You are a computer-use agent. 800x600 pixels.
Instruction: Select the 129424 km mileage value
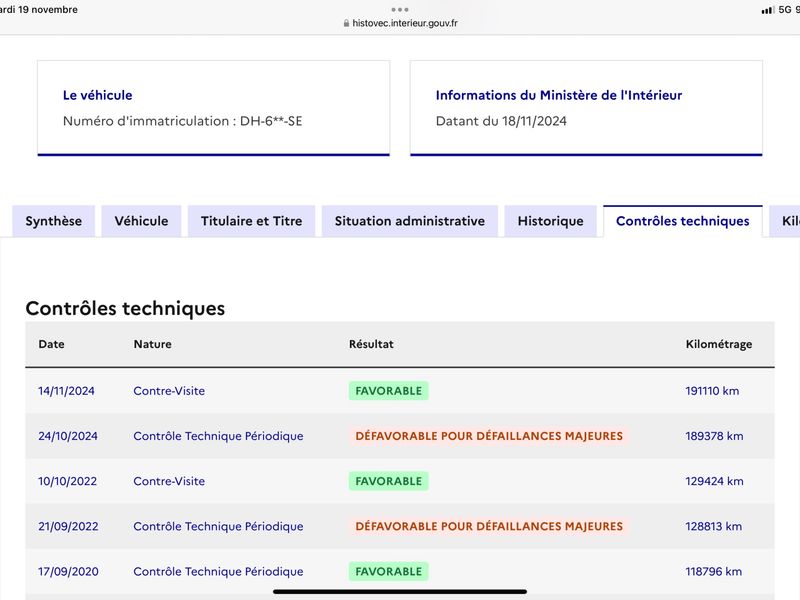point(714,481)
